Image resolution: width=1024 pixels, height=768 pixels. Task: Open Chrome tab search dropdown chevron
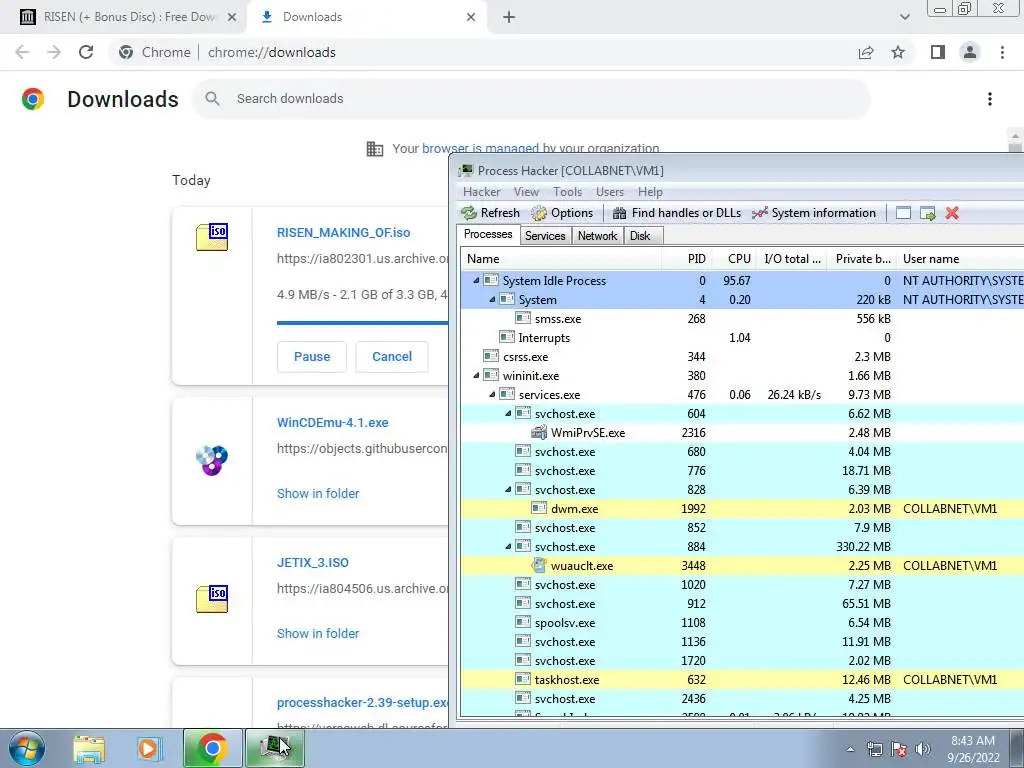(904, 18)
